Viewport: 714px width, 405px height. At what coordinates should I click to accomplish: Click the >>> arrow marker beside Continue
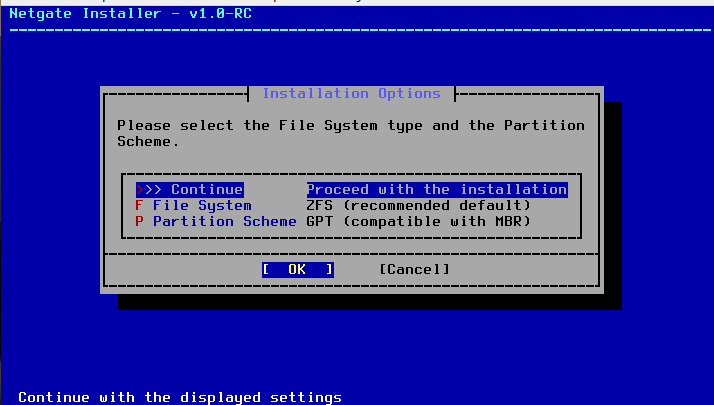[149, 189]
